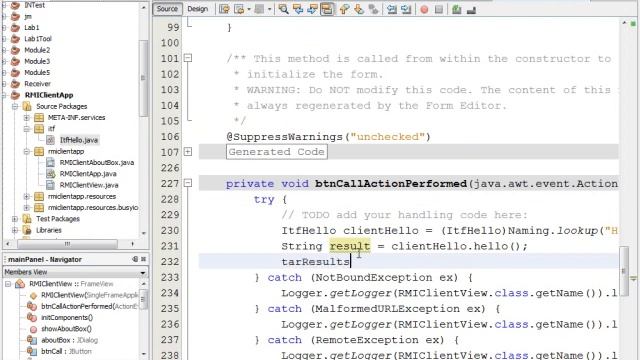The width and height of the screenshot is (640, 360).
Task: Select jm project in tree
Action: coord(28,16)
